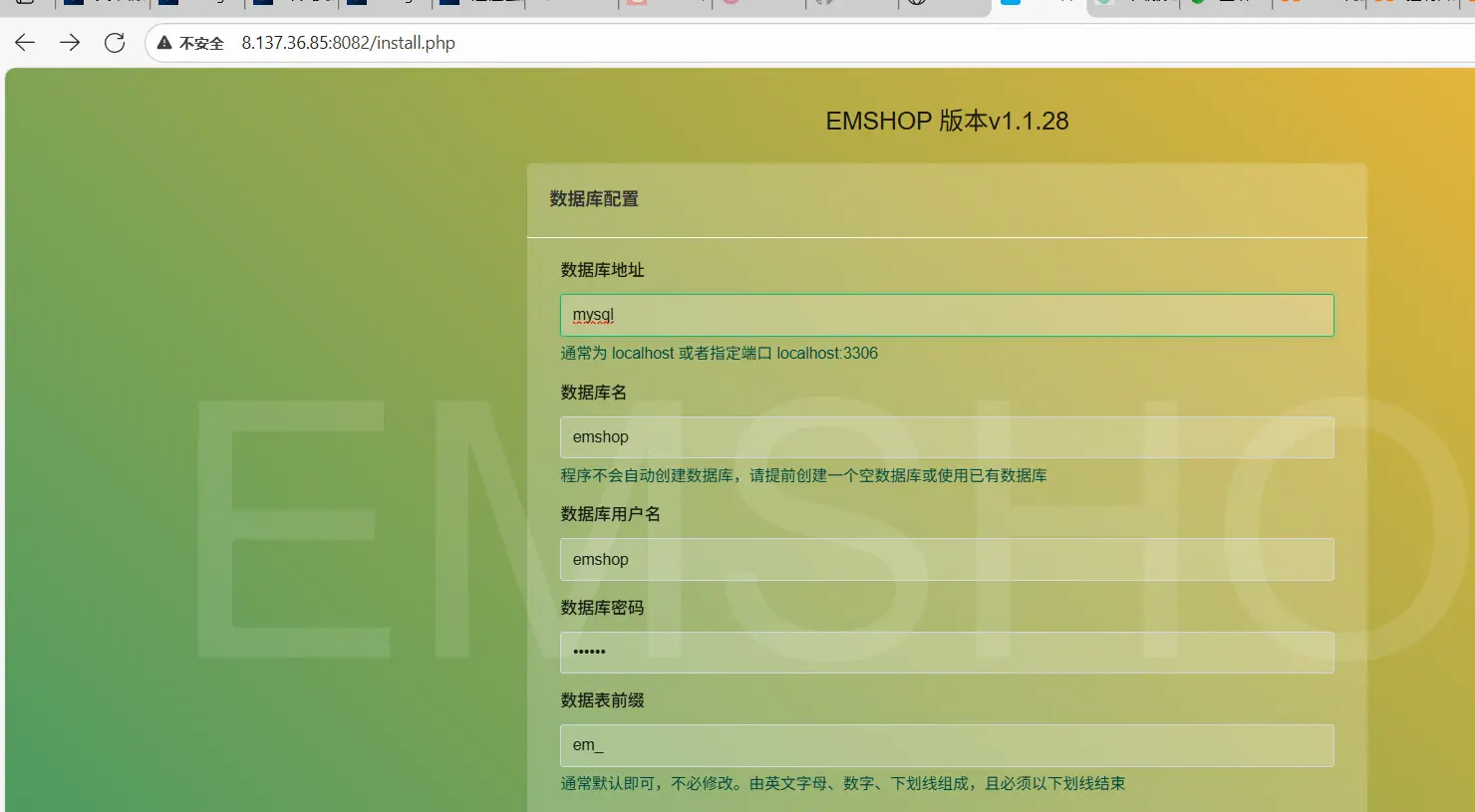Click the not-secure warning triangle icon
The width and height of the screenshot is (1475, 812).
coord(164,43)
